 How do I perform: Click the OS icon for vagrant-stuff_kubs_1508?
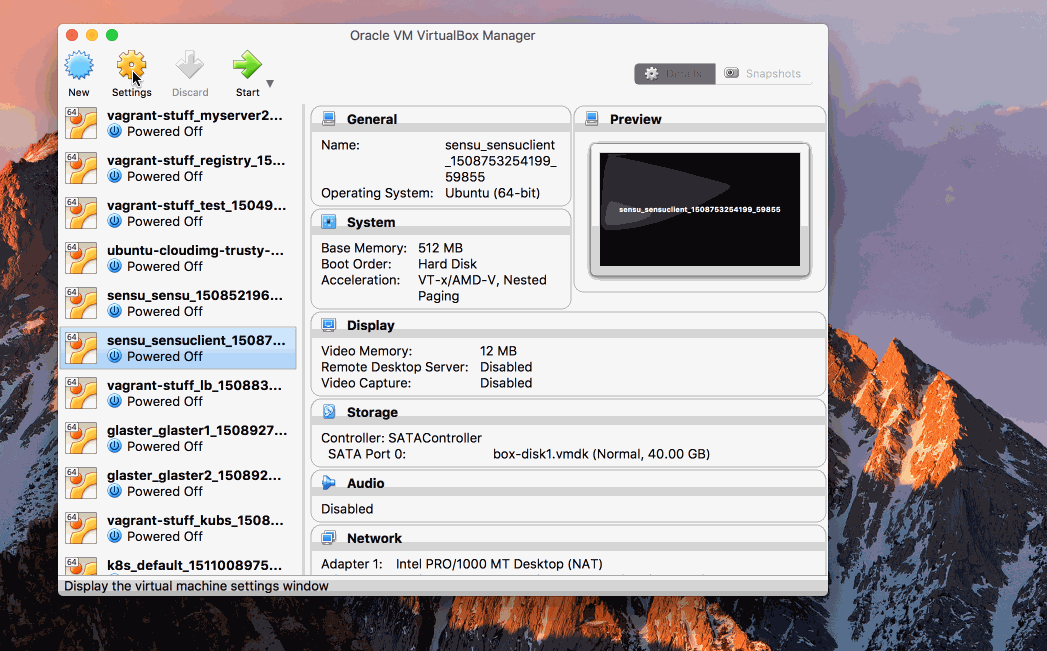click(81, 528)
